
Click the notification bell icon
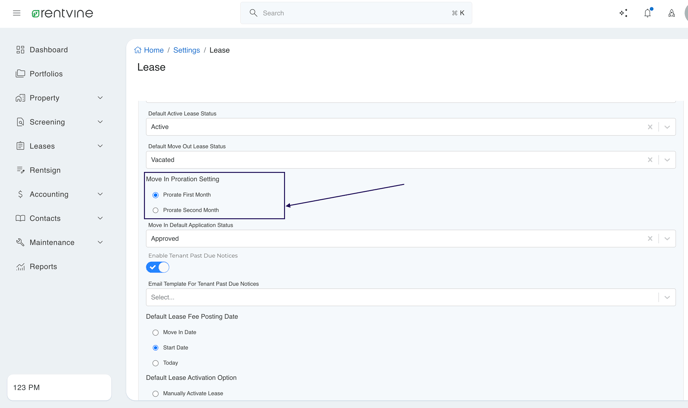648,13
